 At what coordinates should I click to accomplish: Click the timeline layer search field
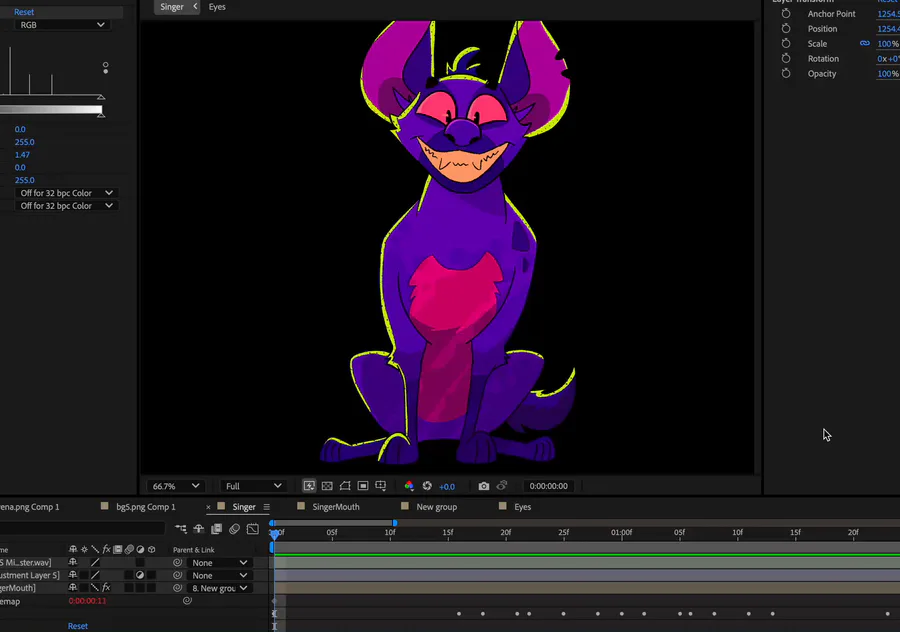[x=82, y=528]
